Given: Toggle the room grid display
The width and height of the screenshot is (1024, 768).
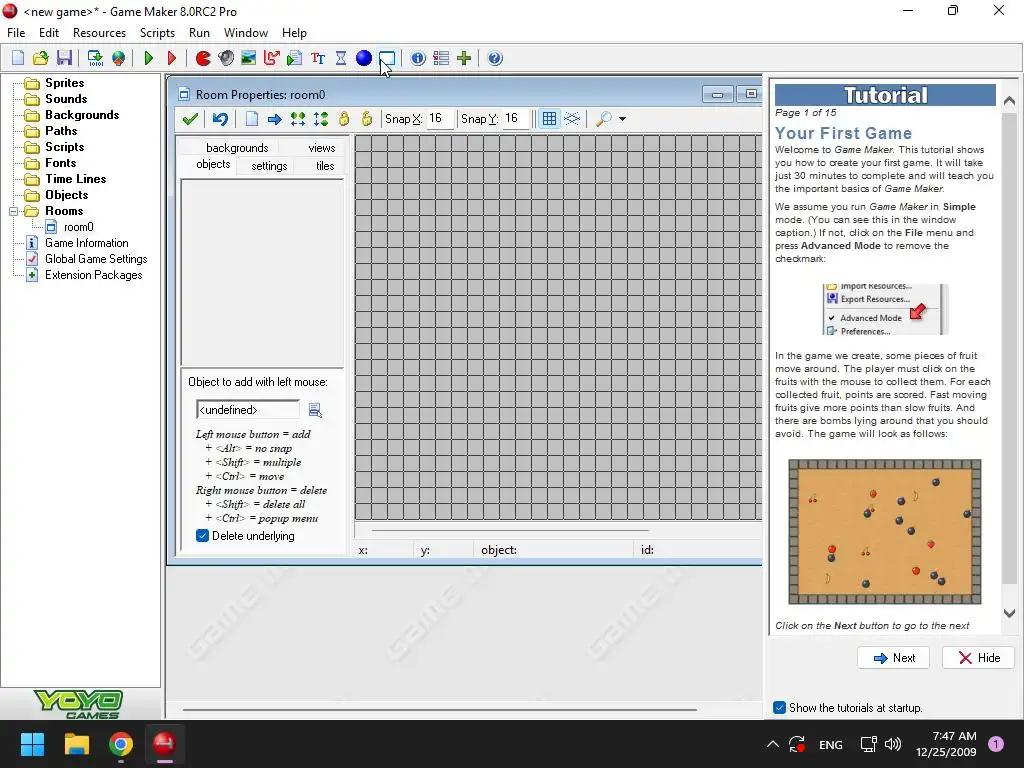Looking at the screenshot, I should point(549,119).
